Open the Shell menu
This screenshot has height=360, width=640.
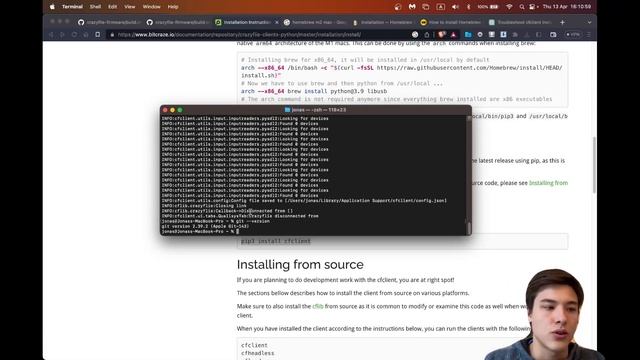pos(96,7)
